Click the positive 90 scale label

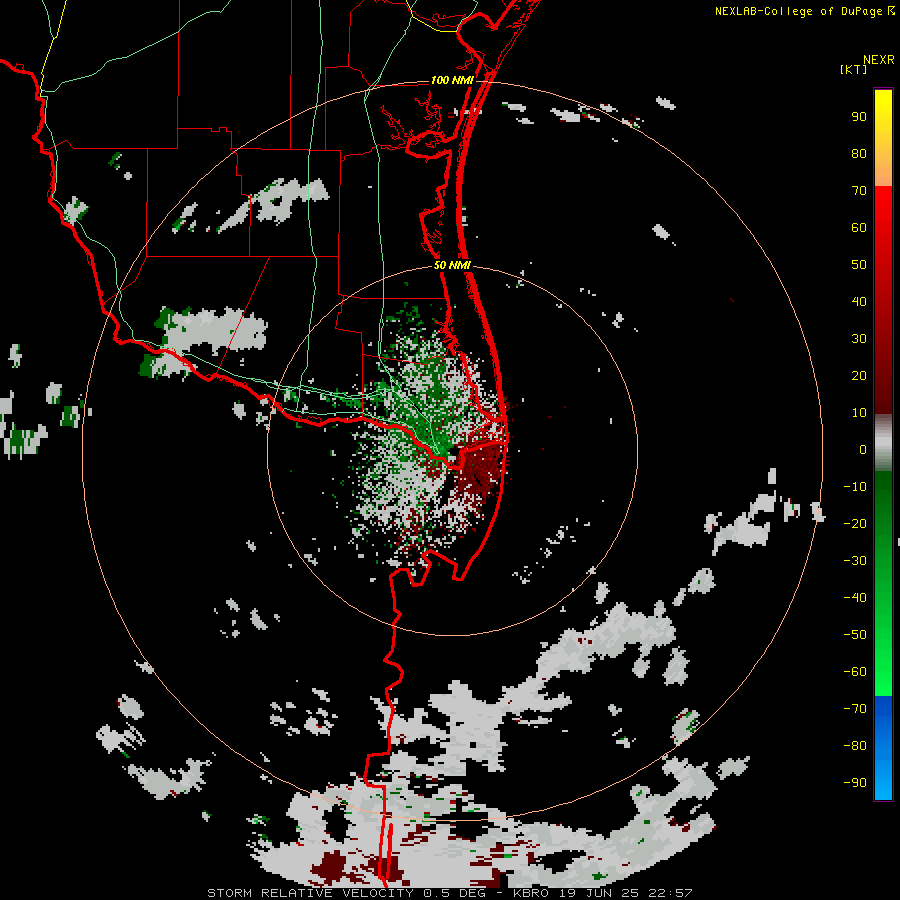click(859, 117)
